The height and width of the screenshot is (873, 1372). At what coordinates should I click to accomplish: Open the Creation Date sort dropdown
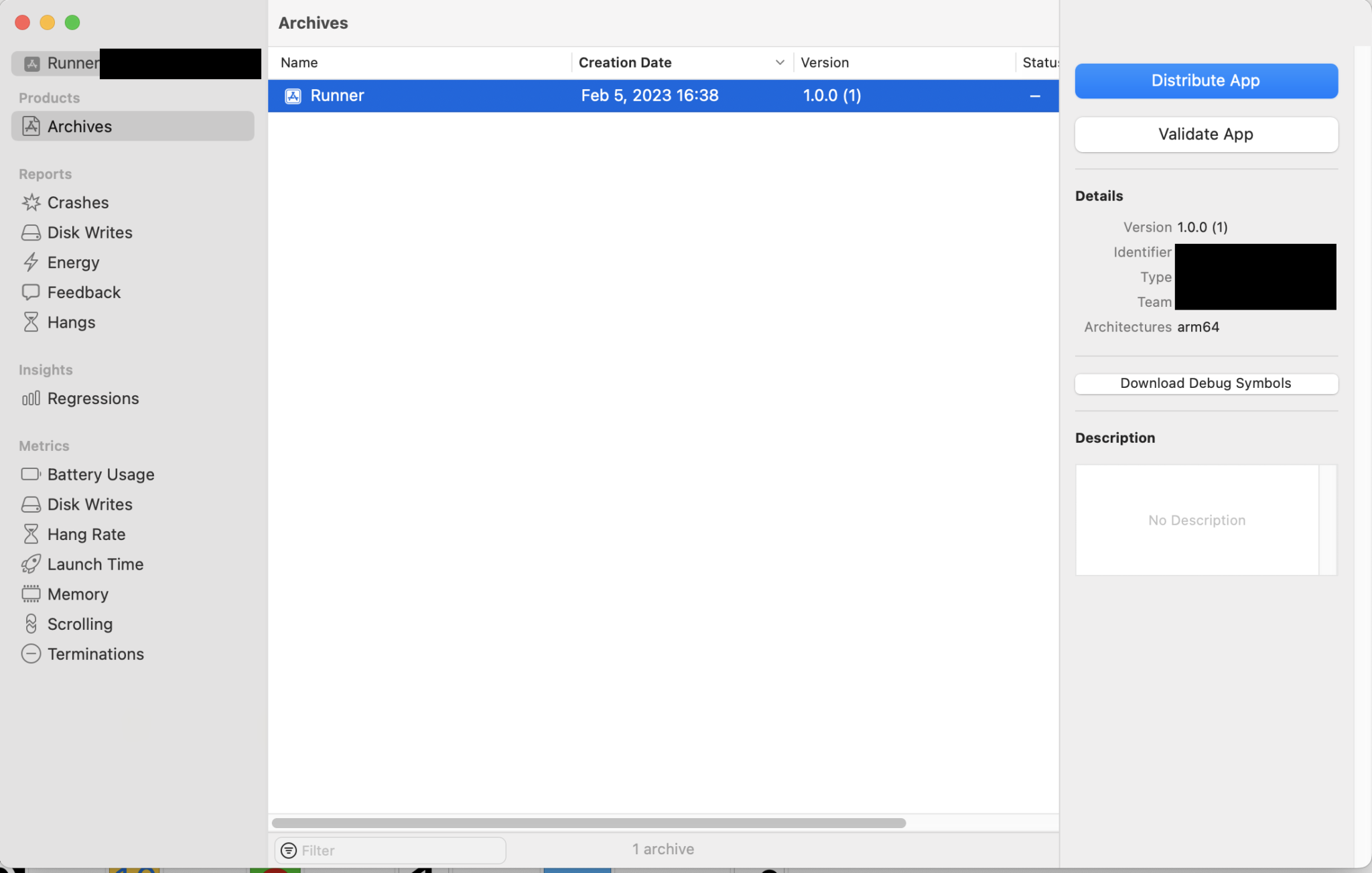click(779, 62)
